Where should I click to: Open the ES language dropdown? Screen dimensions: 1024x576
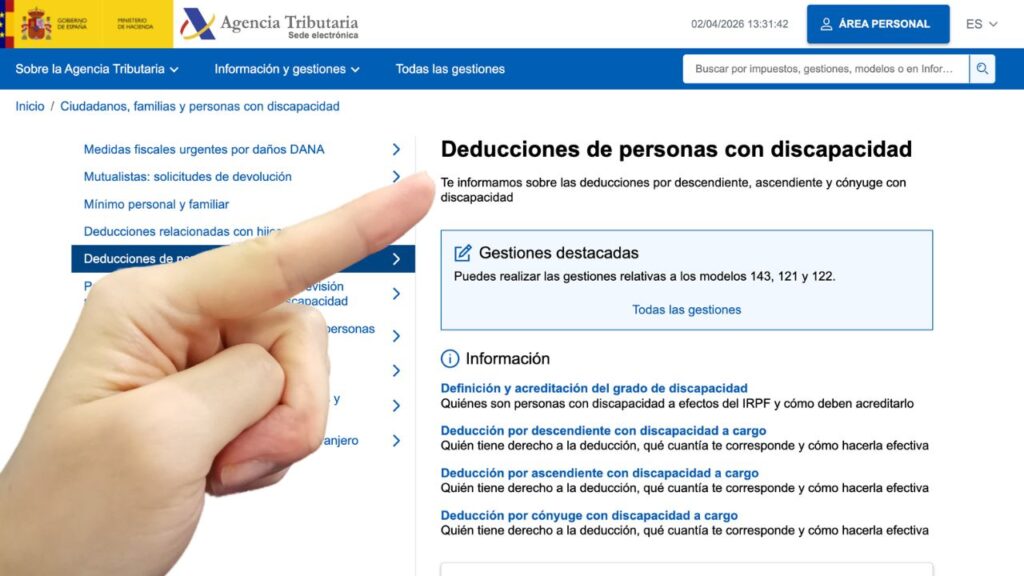click(x=981, y=24)
